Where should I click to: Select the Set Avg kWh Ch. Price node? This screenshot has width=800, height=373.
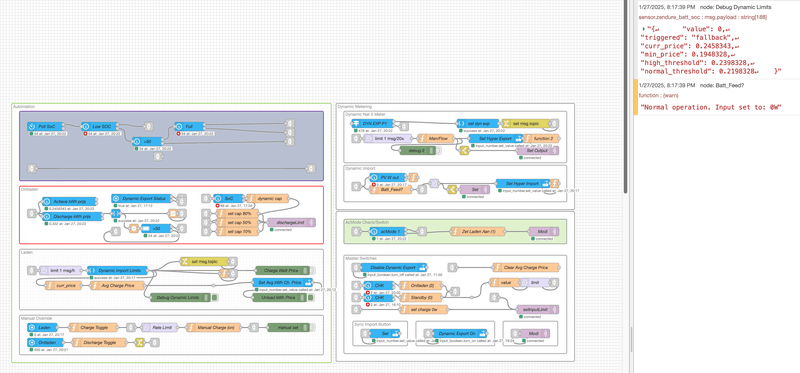pyautogui.click(x=283, y=282)
